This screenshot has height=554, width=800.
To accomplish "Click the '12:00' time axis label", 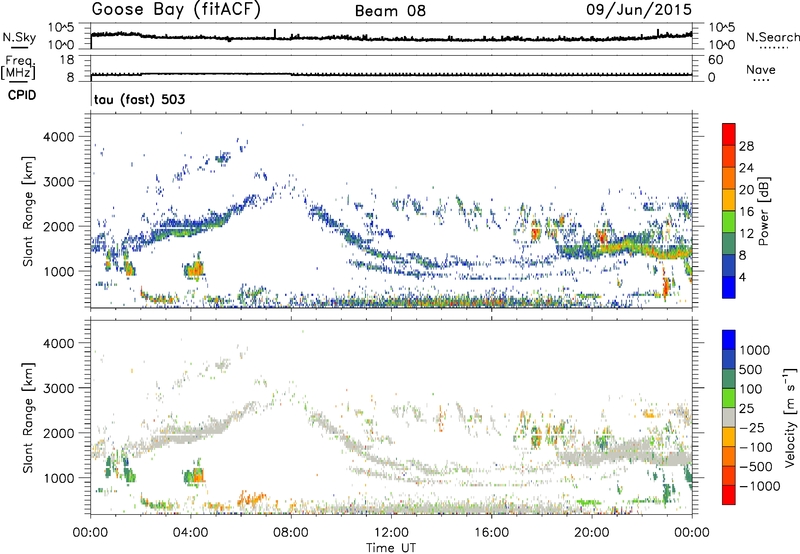I will (x=391, y=532).
